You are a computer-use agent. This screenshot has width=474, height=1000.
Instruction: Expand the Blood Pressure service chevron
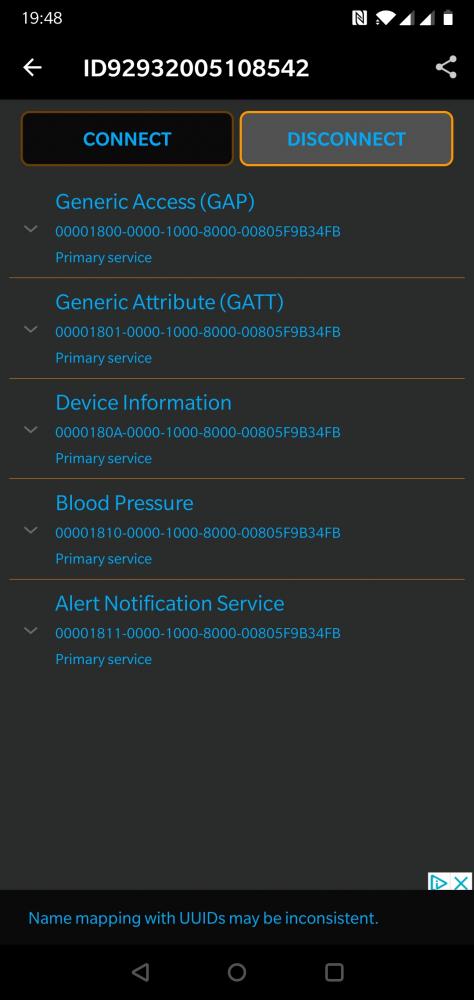(x=31, y=529)
